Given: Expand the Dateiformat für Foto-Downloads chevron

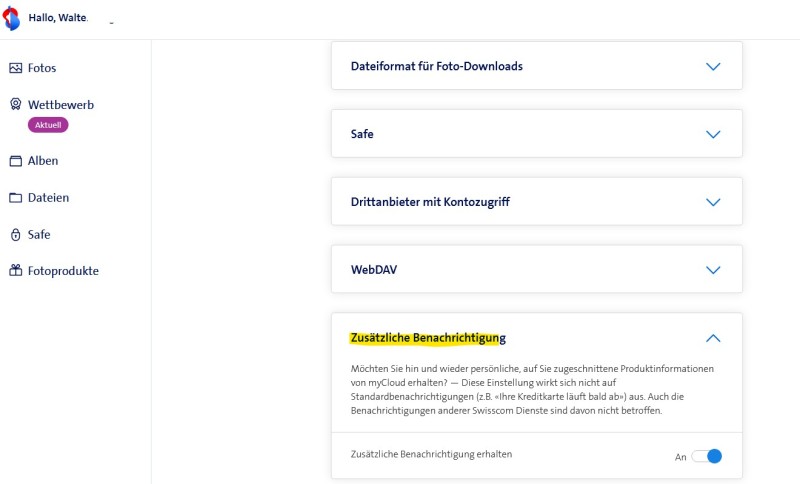Looking at the screenshot, I should click(x=713, y=67).
